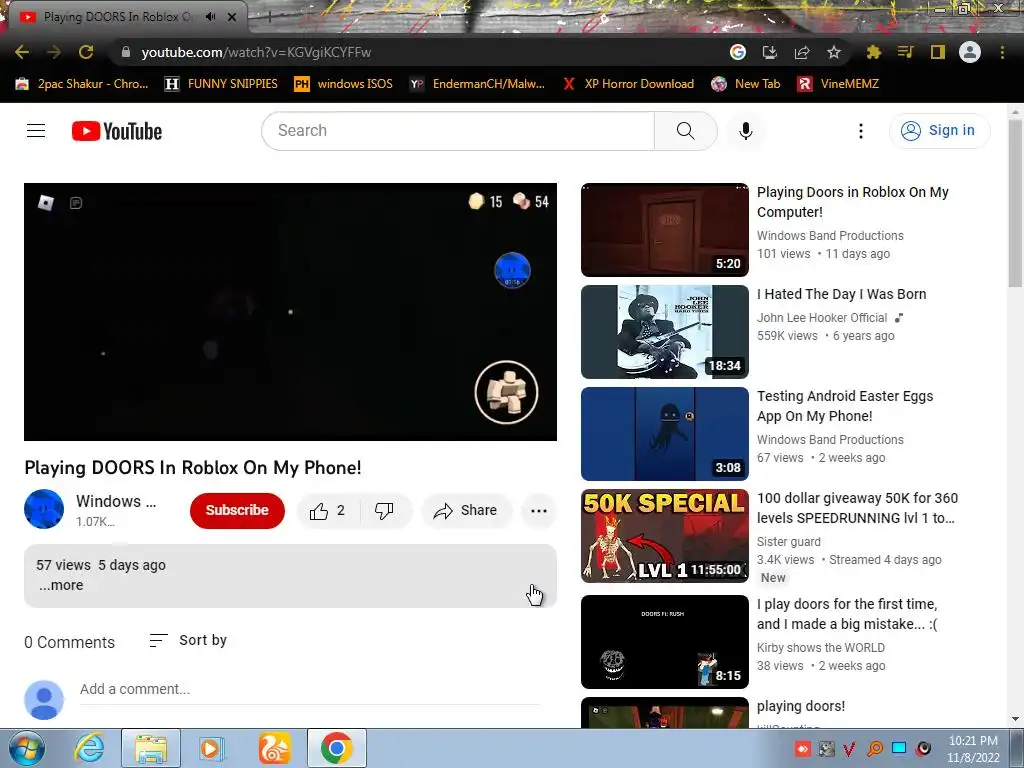Open more actions ellipsis under video
This screenshot has height=768, width=1024.
[539, 511]
